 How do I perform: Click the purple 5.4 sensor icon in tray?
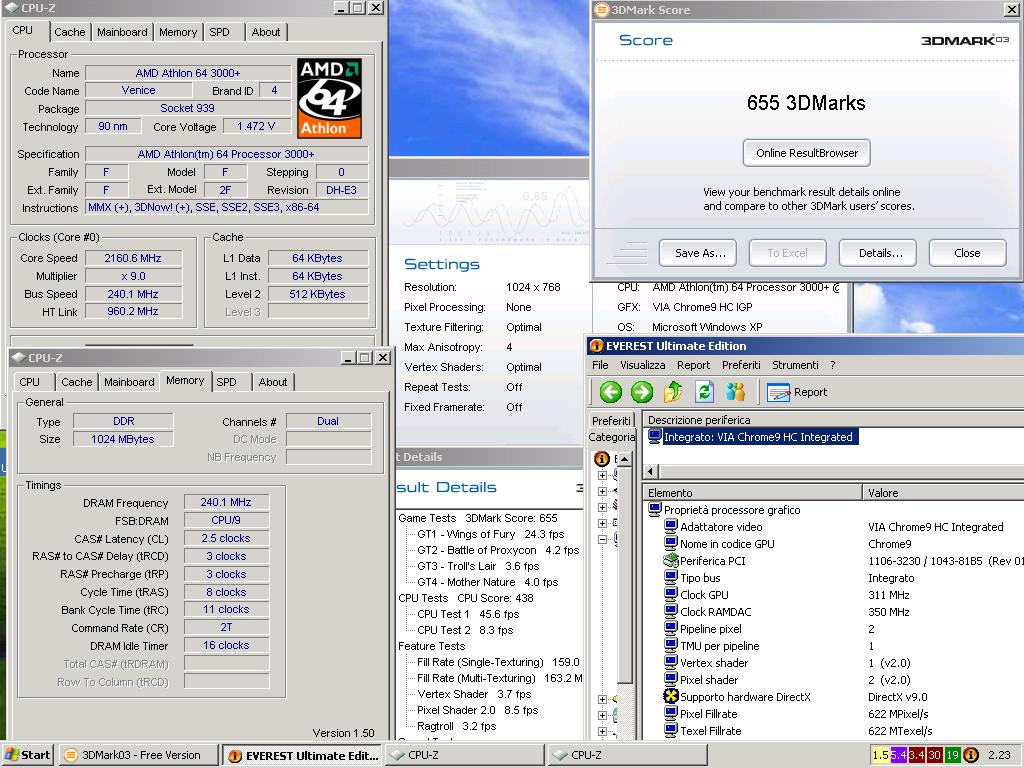pyautogui.click(x=899, y=755)
